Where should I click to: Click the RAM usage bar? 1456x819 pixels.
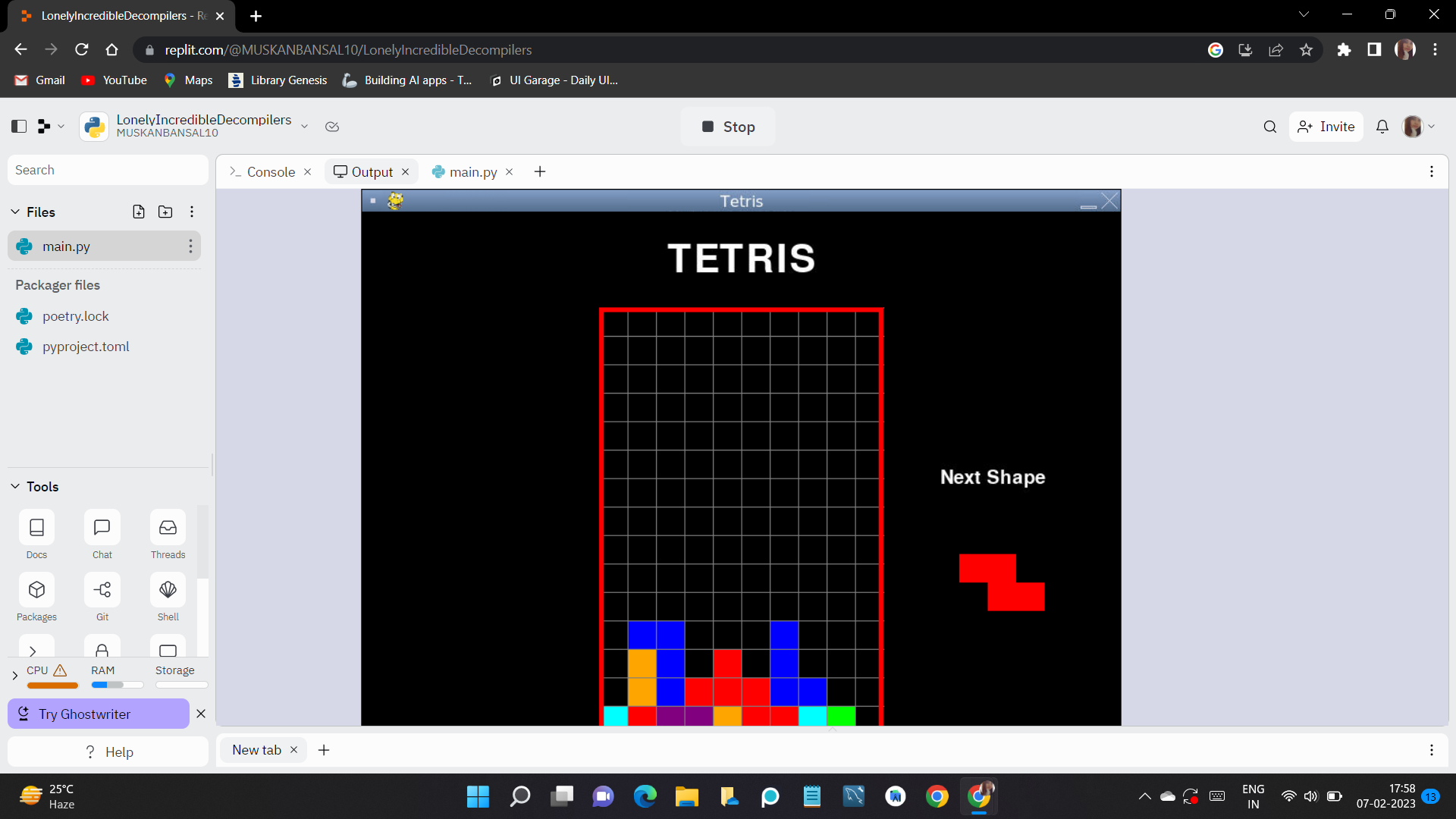click(118, 685)
